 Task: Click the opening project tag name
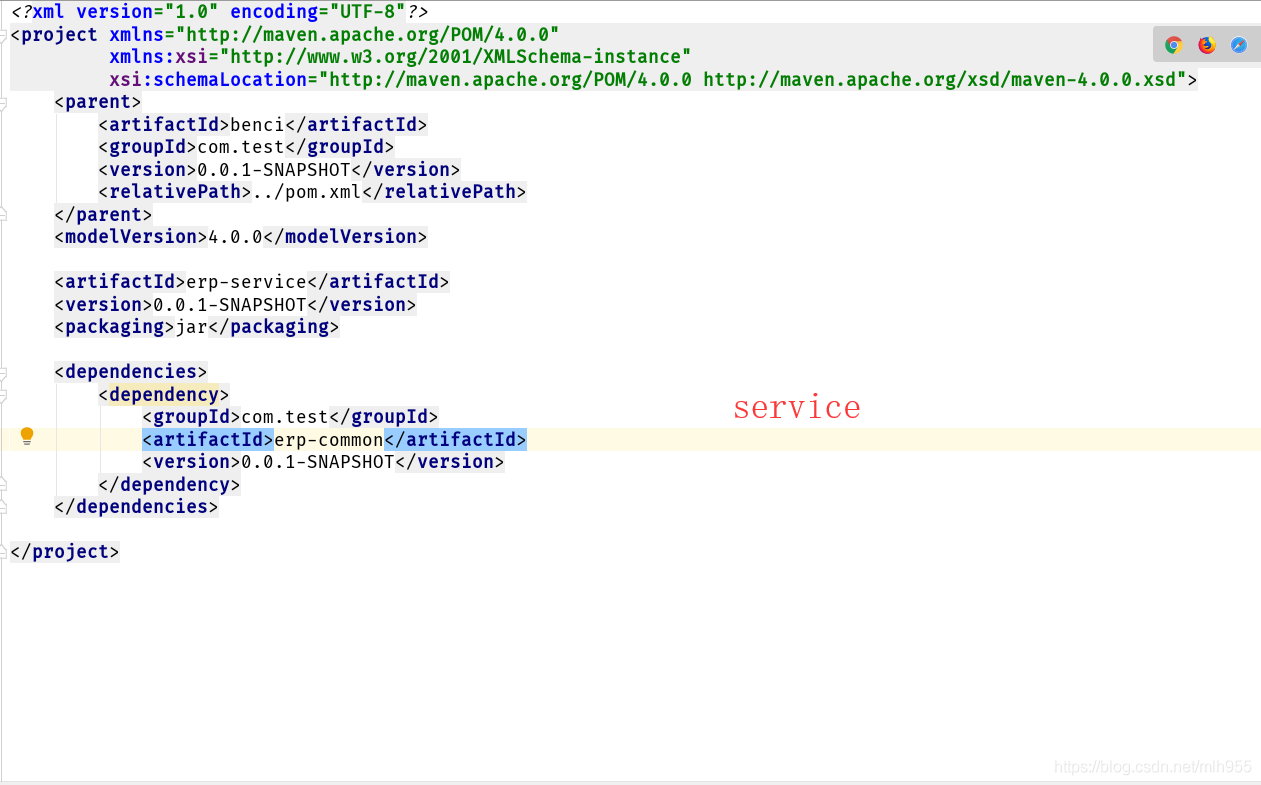point(59,34)
